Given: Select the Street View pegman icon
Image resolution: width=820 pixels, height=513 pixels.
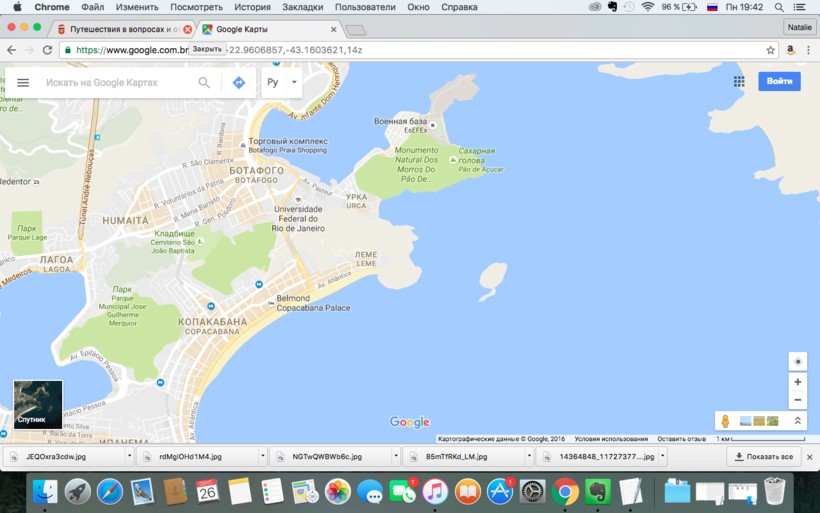Looking at the screenshot, I should 725,421.
